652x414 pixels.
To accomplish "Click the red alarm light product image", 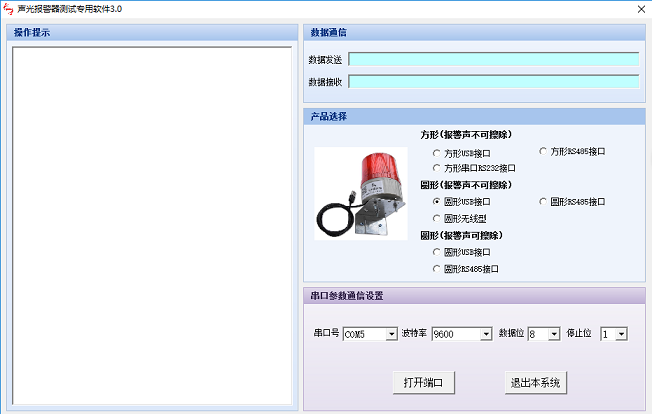I will click(361, 193).
